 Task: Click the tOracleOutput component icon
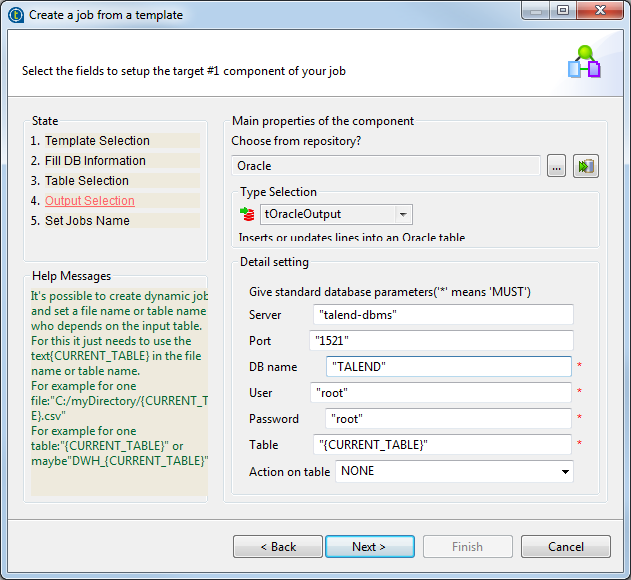(x=249, y=214)
